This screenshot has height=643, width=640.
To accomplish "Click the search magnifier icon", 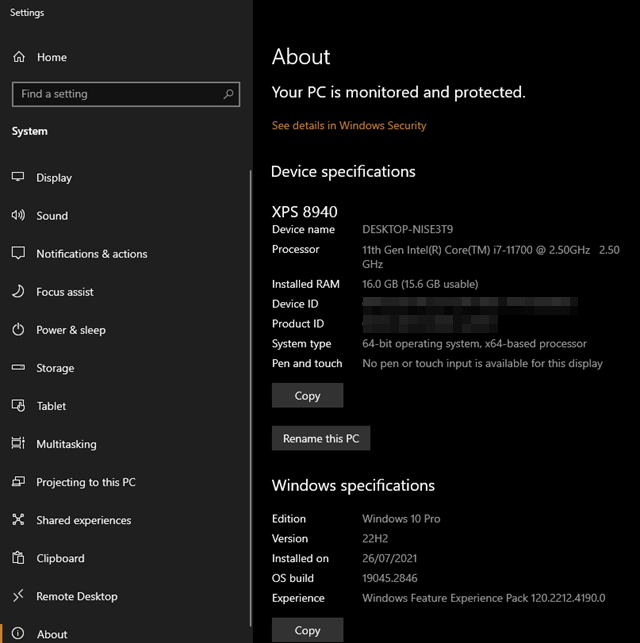I will click(x=228, y=94).
